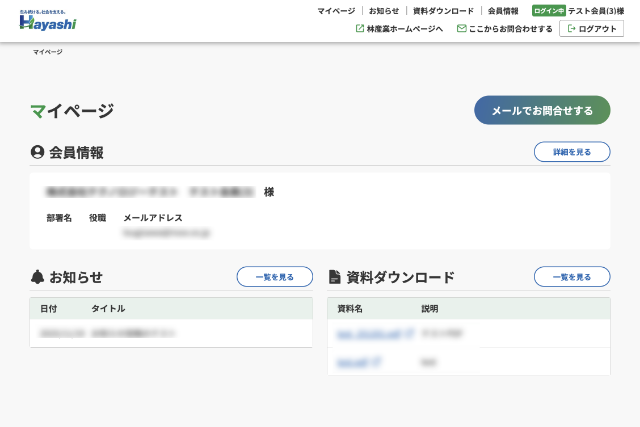Click the Hayashi logo
The width and height of the screenshot is (640, 427).
47,21
